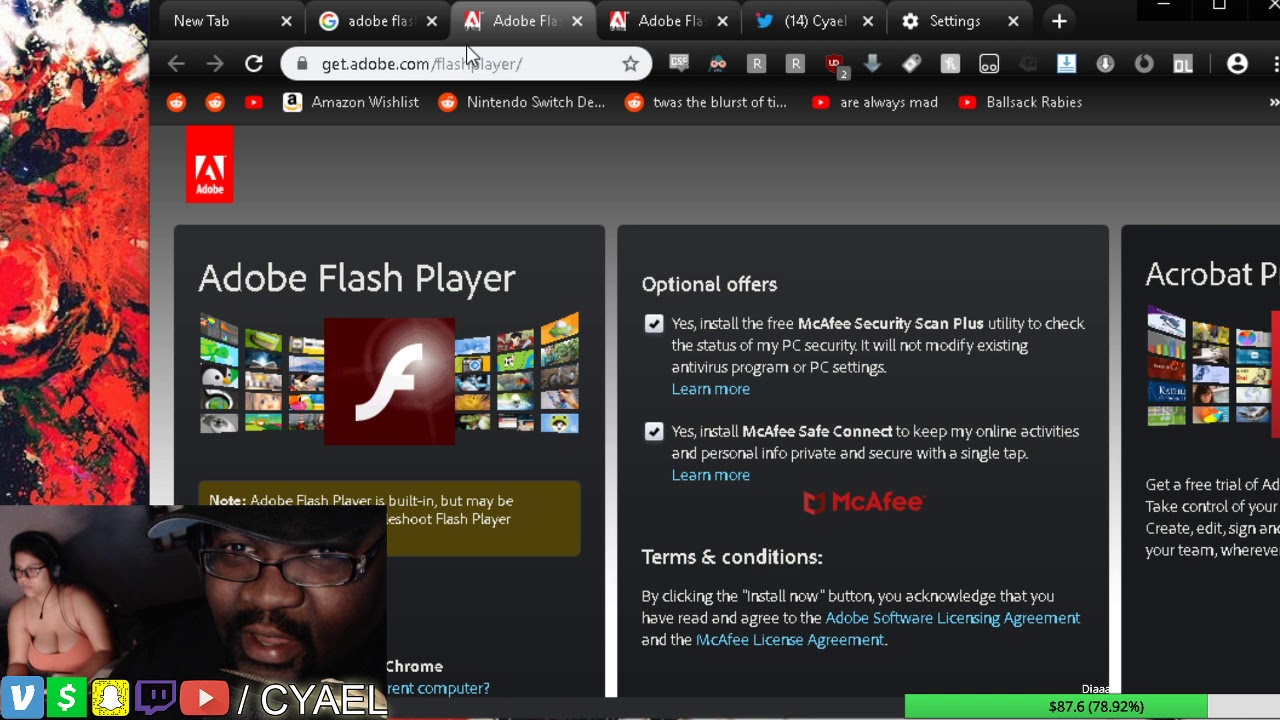The height and width of the screenshot is (720, 1280).
Task: Reload the get.adobe.com page
Action: [254, 64]
